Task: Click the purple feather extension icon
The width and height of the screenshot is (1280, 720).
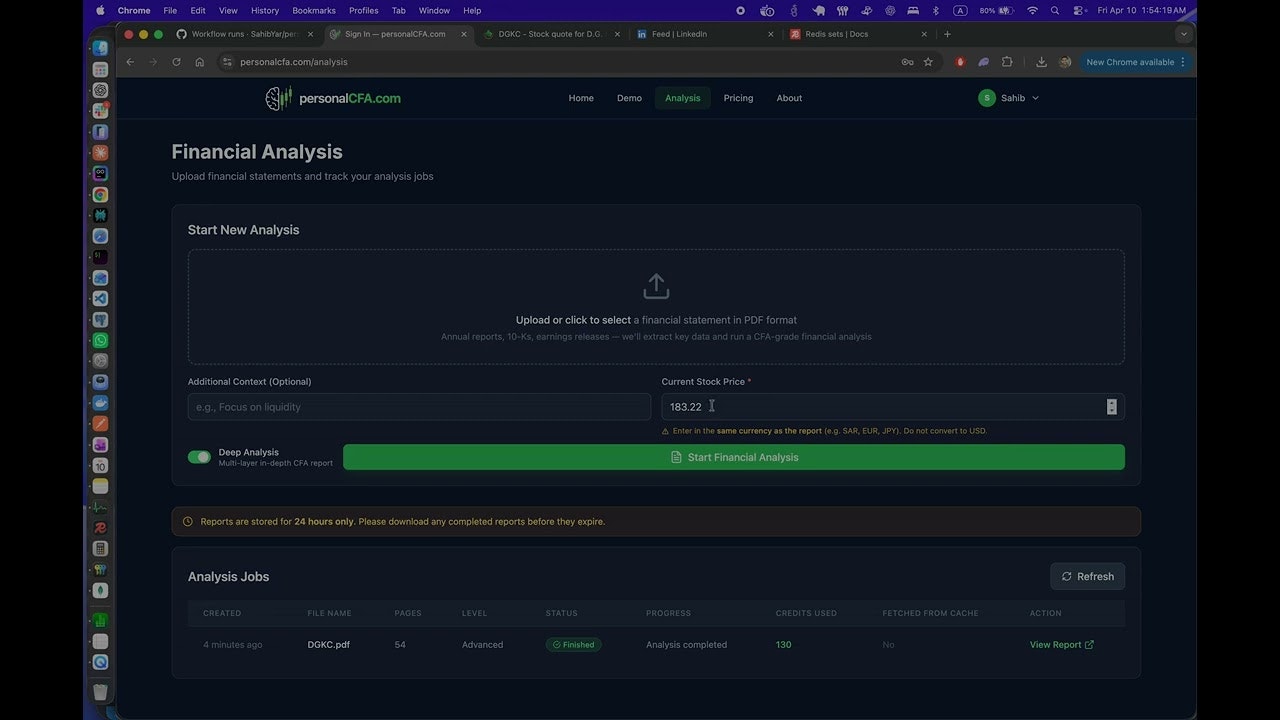Action: point(984,62)
